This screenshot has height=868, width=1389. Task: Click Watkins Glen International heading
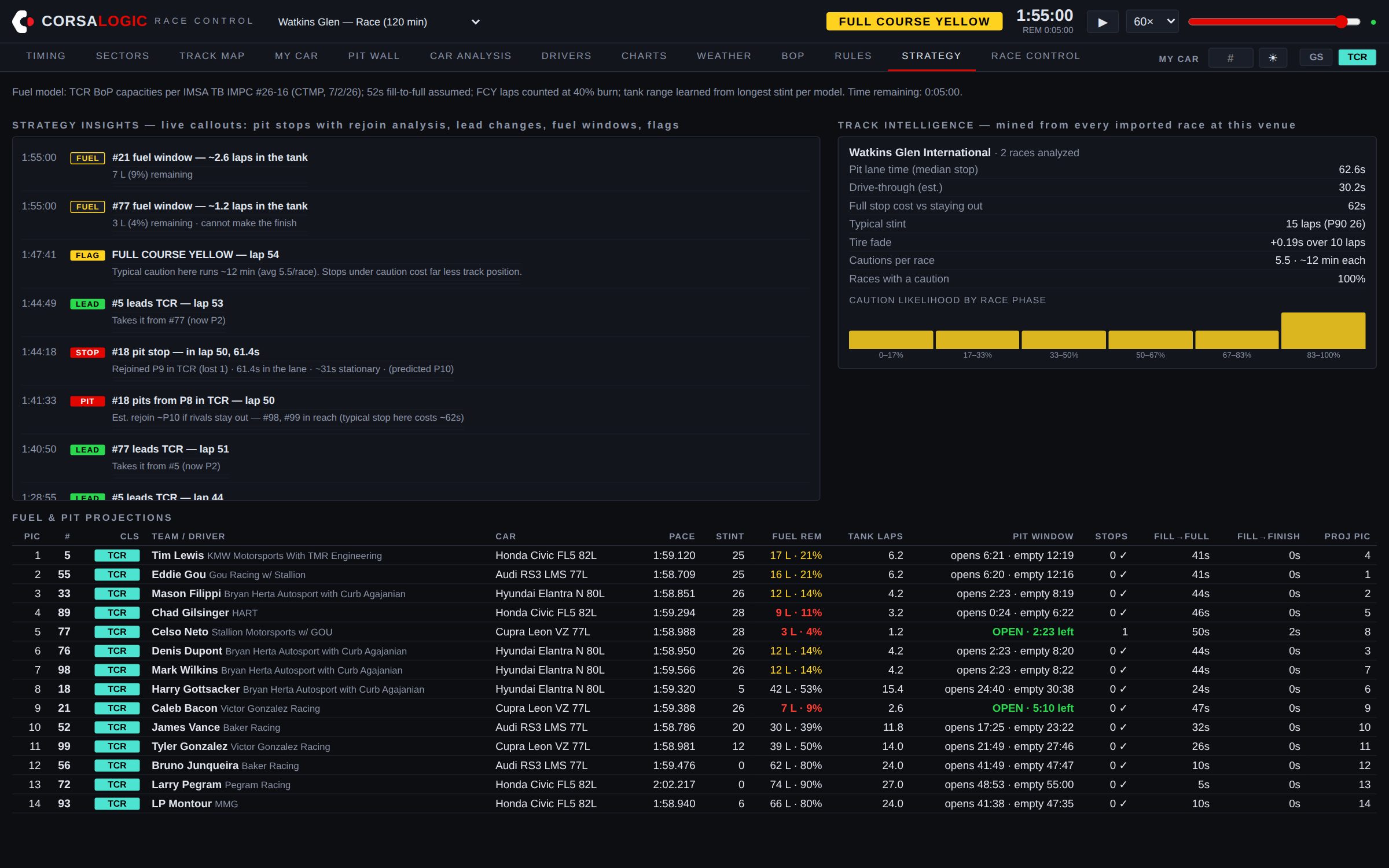click(920, 152)
